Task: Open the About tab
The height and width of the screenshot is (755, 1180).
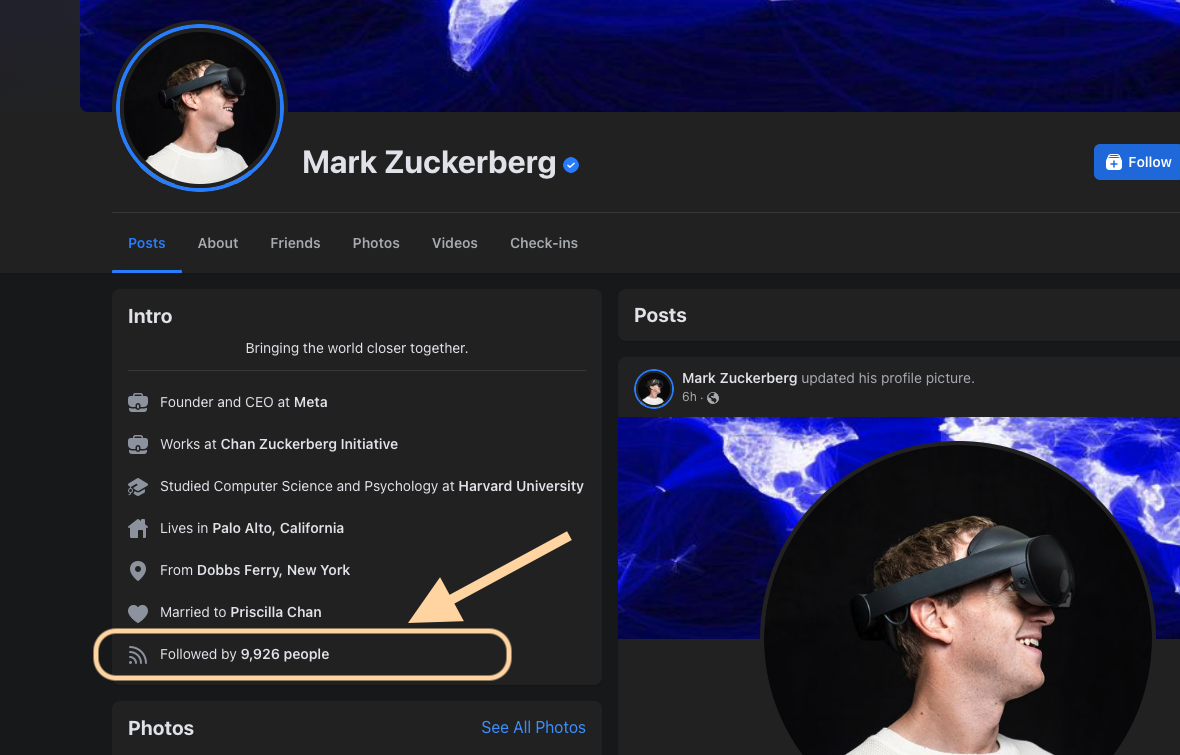Action: (218, 243)
